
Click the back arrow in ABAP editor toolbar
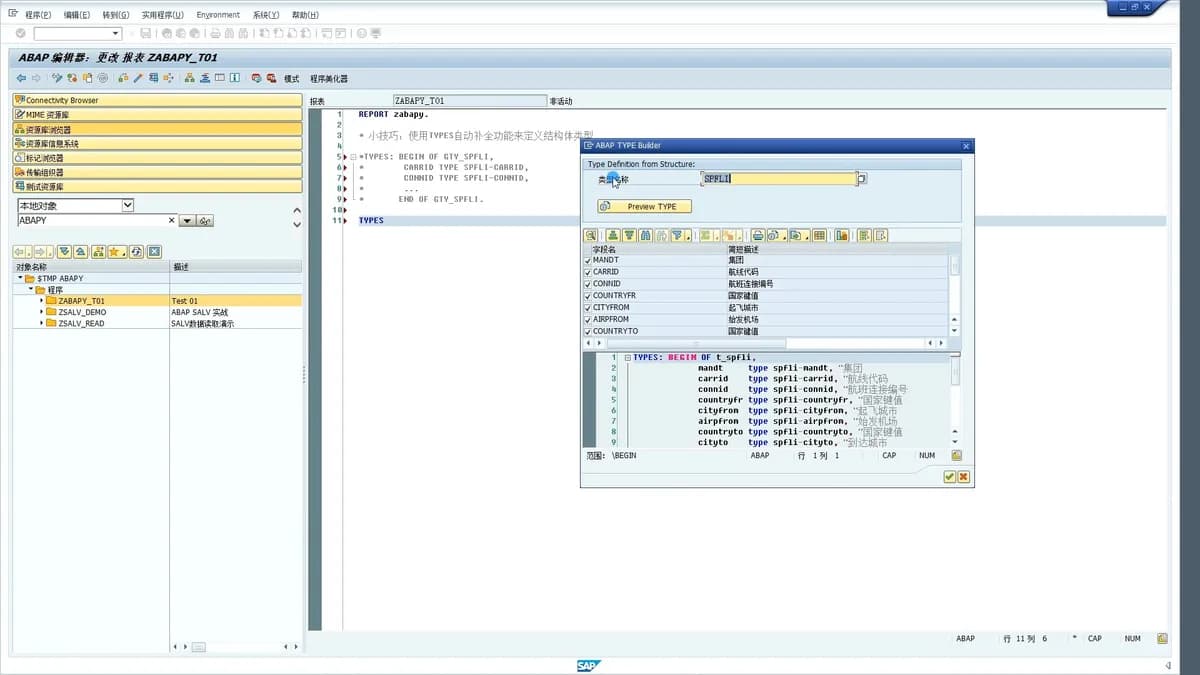click(x=21, y=78)
